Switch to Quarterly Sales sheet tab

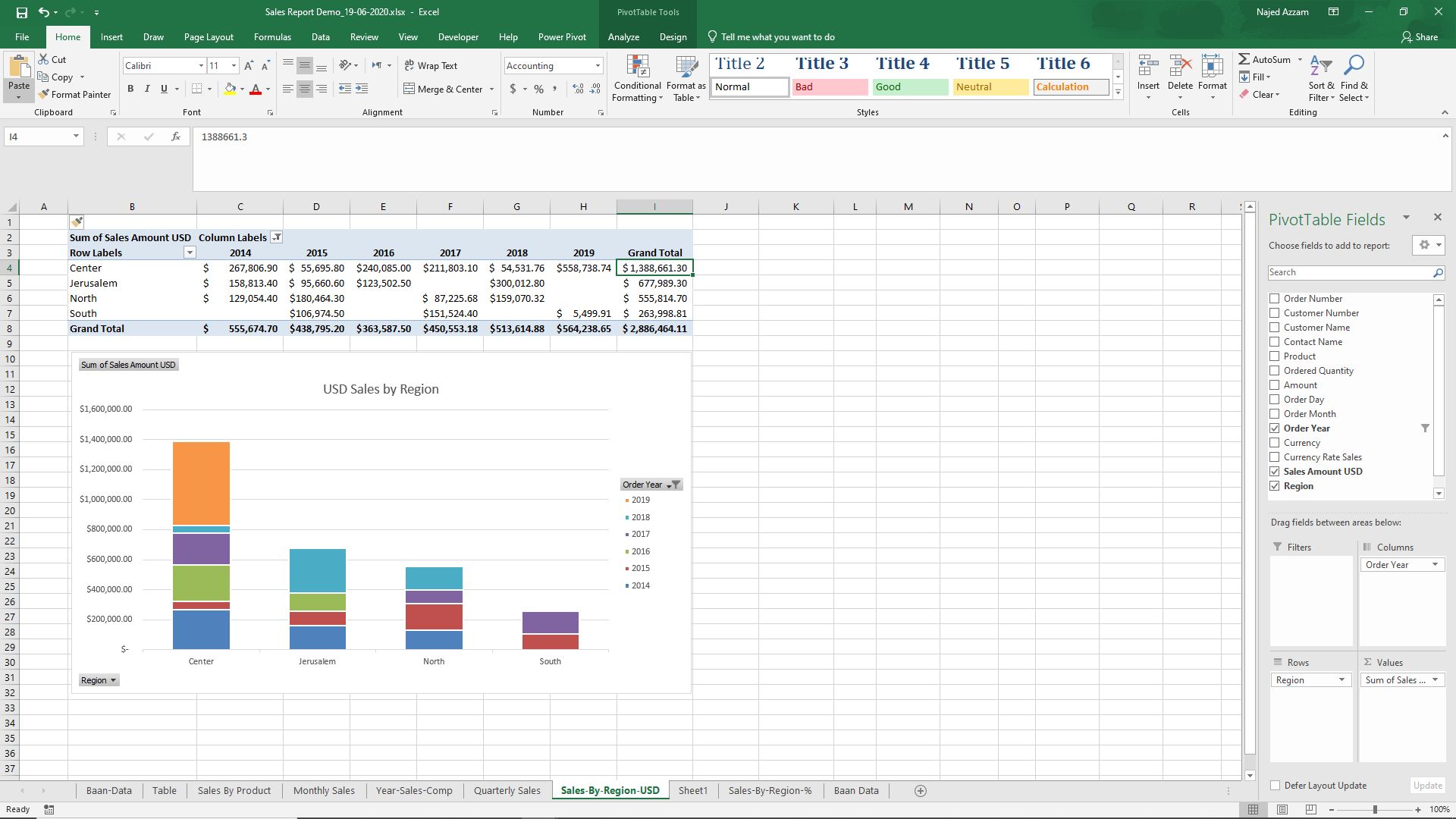tap(507, 791)
